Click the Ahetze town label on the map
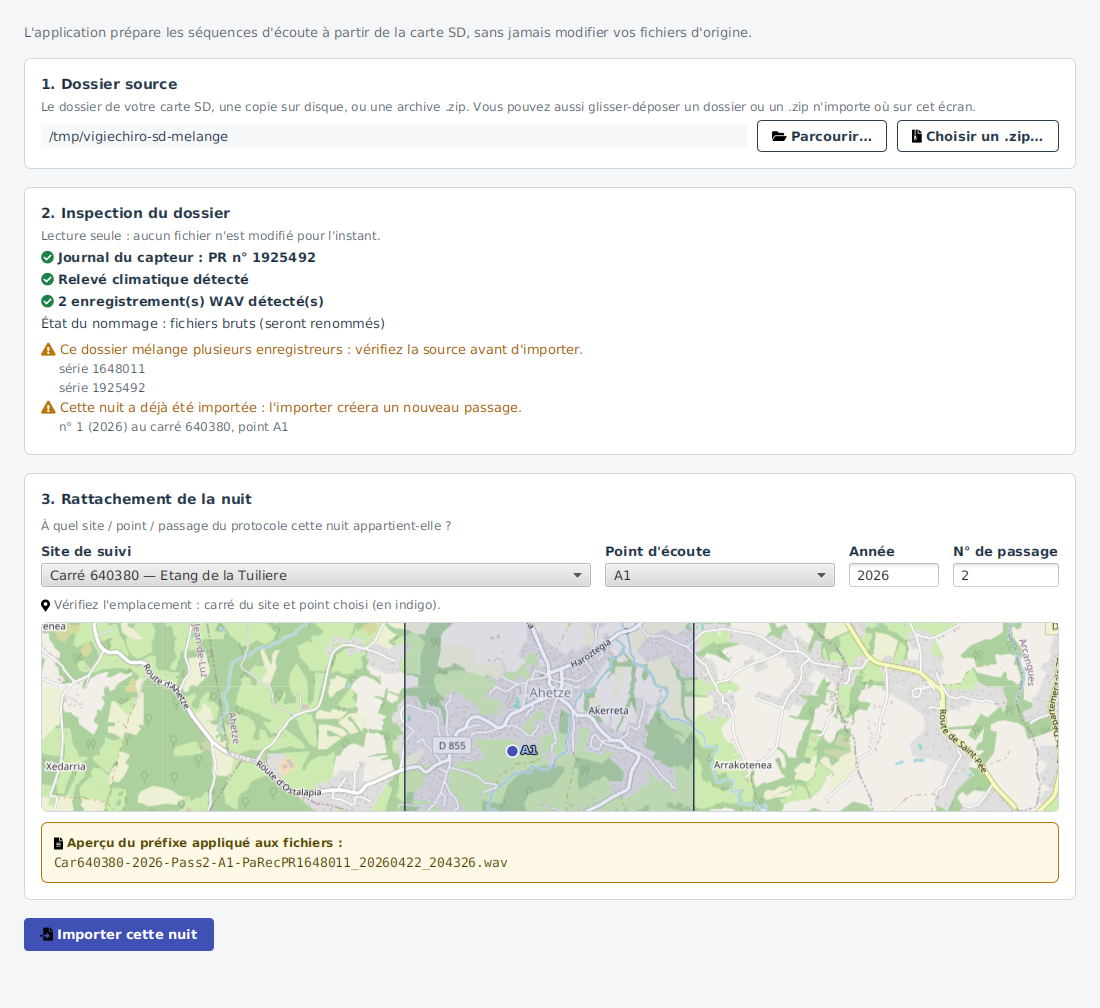 click(550, 692)
